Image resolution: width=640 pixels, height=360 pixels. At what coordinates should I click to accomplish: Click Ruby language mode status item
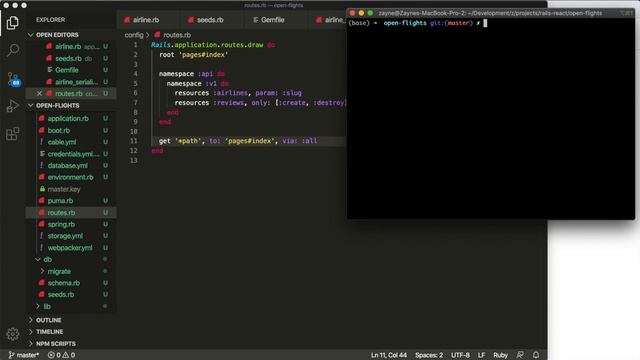pyautogui.click(x=500, y=355)
